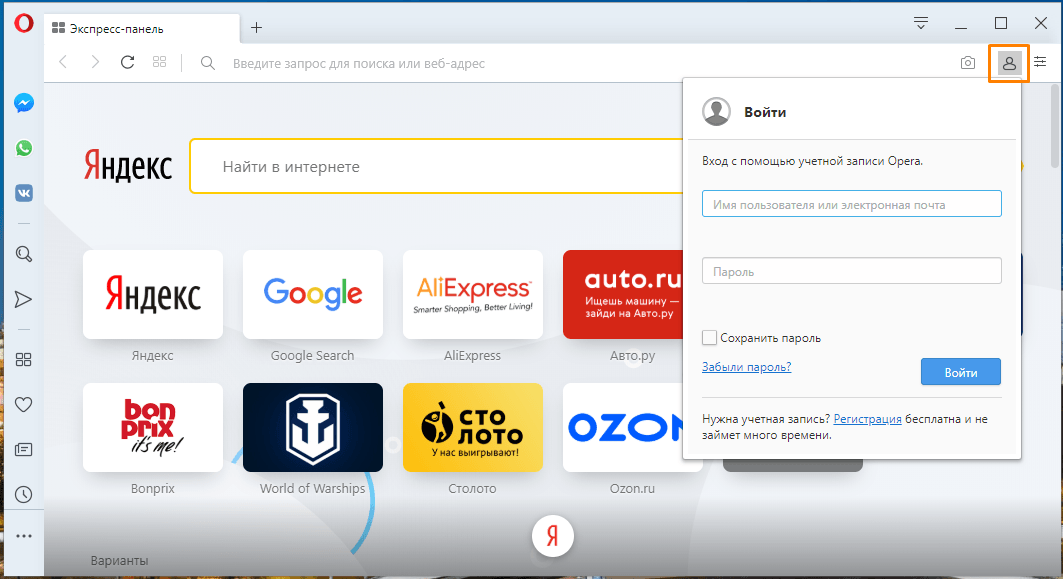Screen dimensions: 1063x579
Task: Open Speed Dial grid icon in sidebar
Action: pyautogui.click(x=24, y=359)
